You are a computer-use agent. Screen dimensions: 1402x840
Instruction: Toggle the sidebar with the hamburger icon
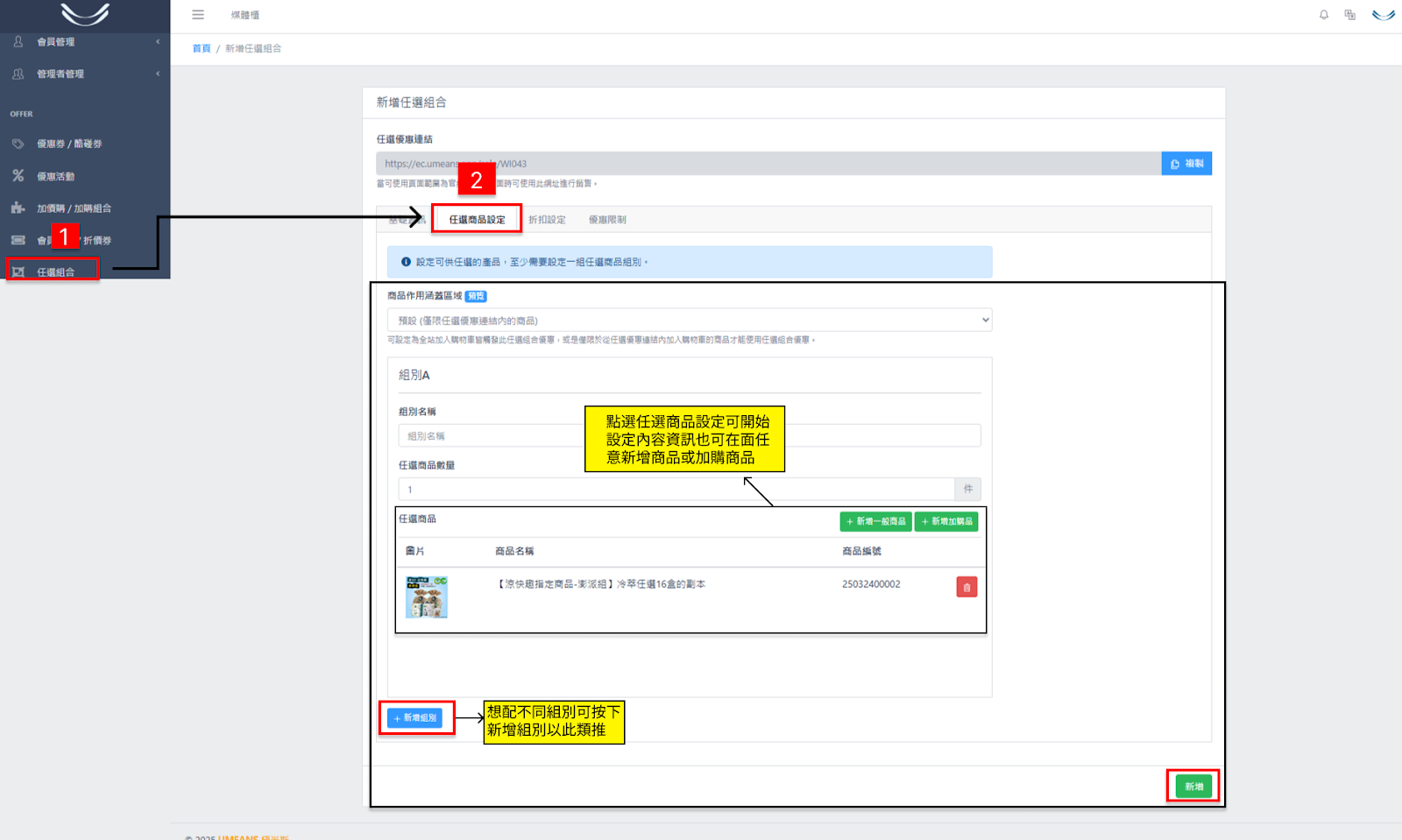coord(198,15)
